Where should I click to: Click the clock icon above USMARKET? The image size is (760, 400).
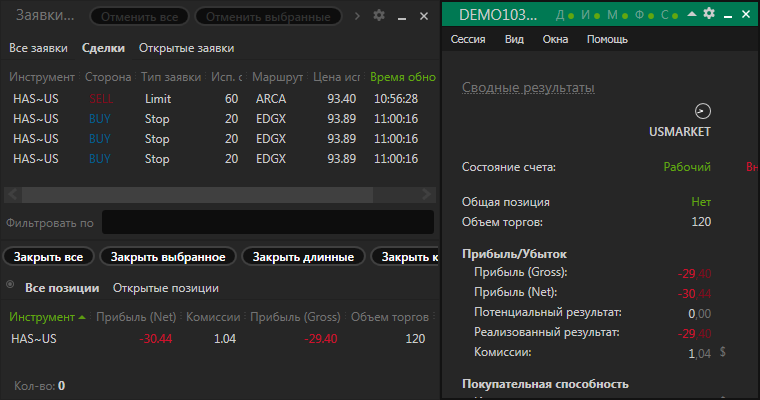[x=702, y=111]
